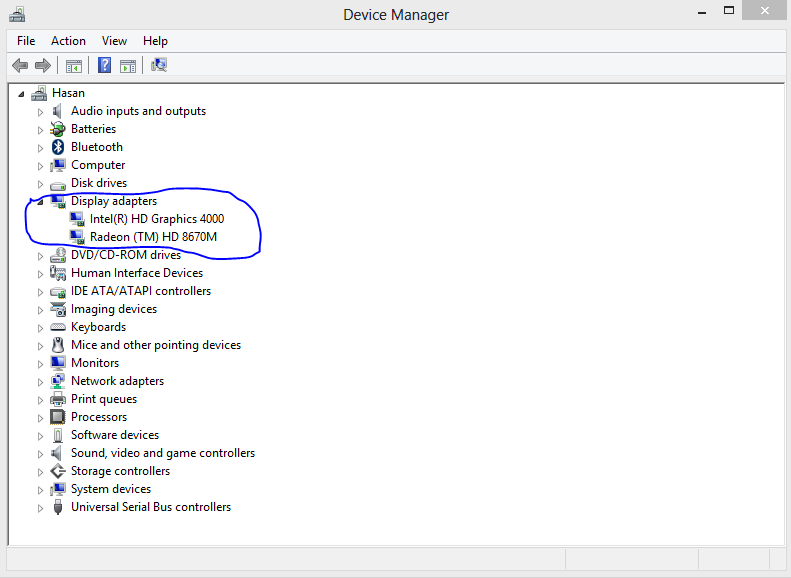Screen dimensions: 791x578
Task: Click the Keyboards icon
Action: [x=58, y=327]
